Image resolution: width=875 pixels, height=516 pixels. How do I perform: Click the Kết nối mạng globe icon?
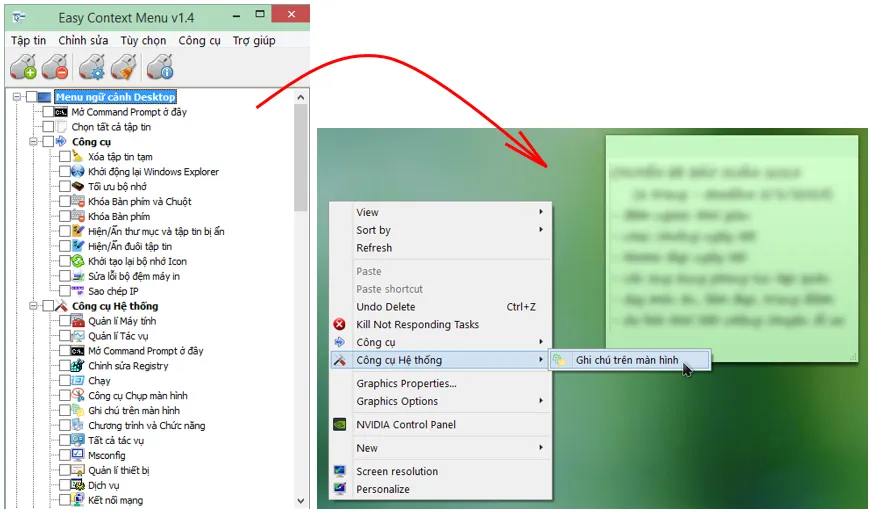78,500
